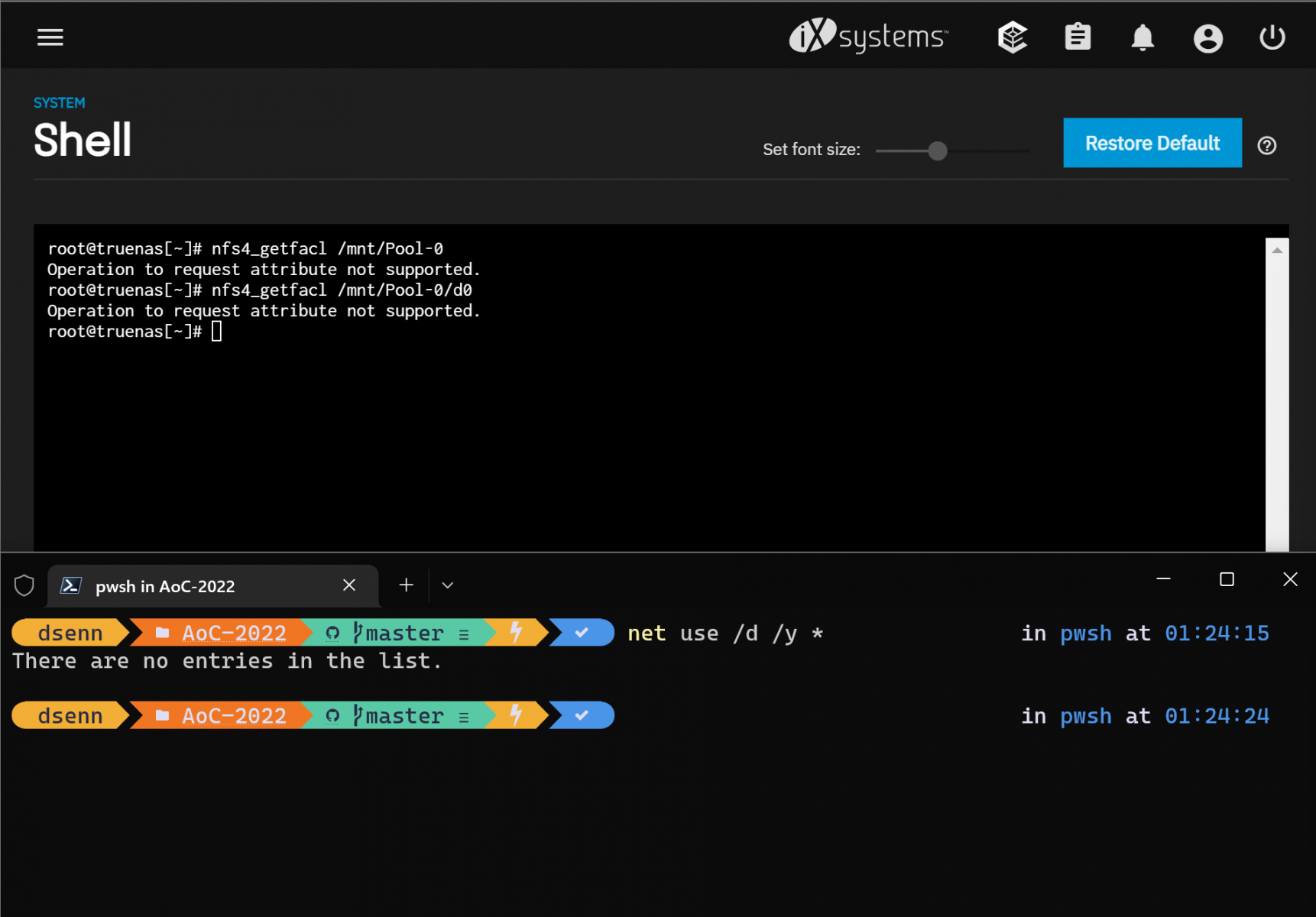Open the TrueCommand status icon

pyautogui.click(x=1012, y=37)
